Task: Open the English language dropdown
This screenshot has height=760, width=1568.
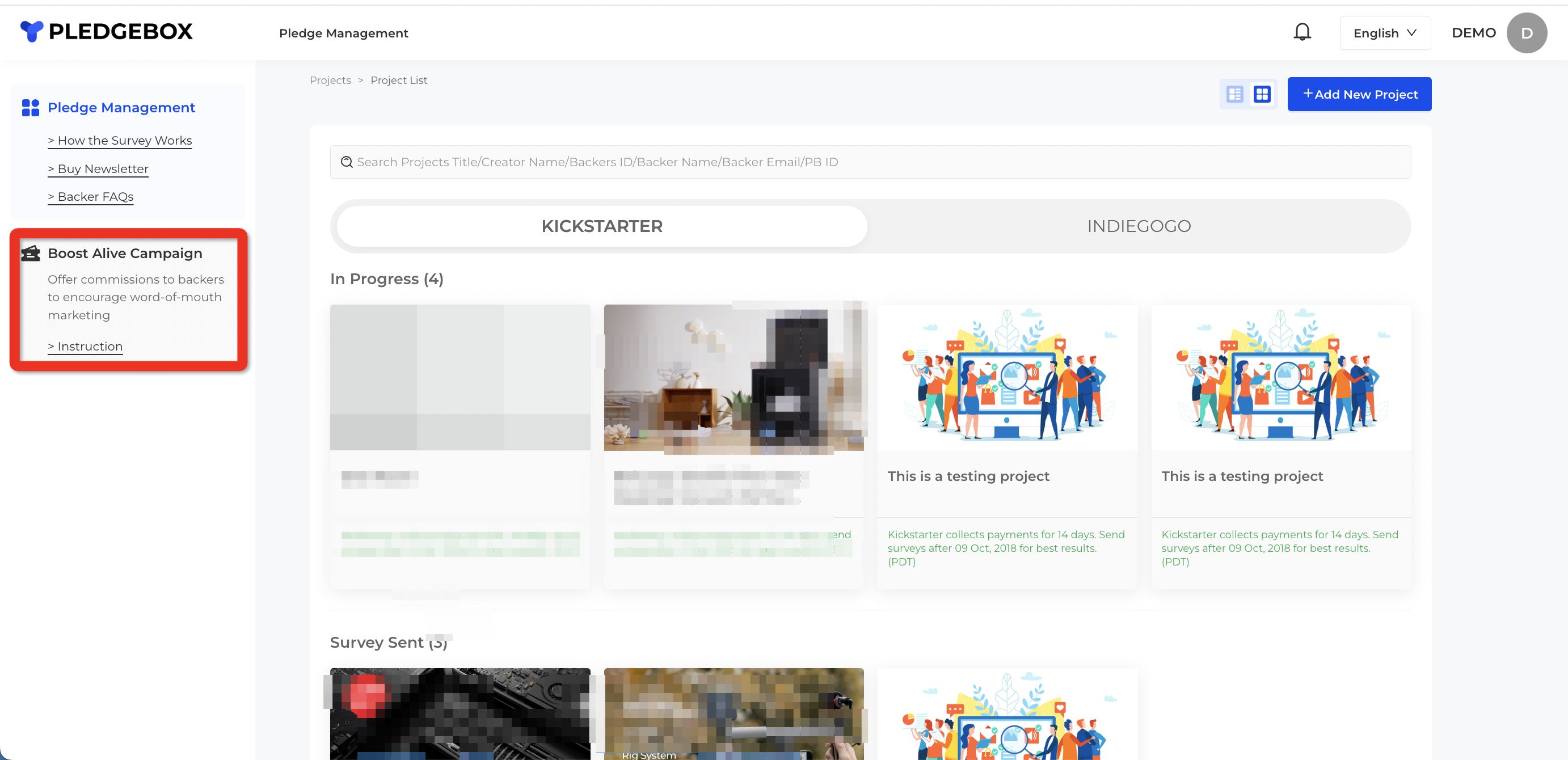Action: click(1385, 33)
